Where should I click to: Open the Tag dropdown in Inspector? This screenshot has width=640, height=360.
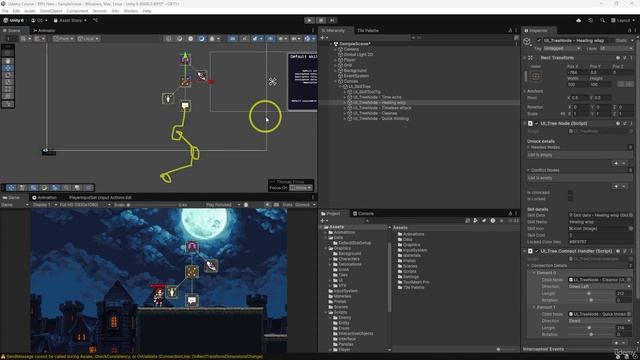click(x=562, y=49)
